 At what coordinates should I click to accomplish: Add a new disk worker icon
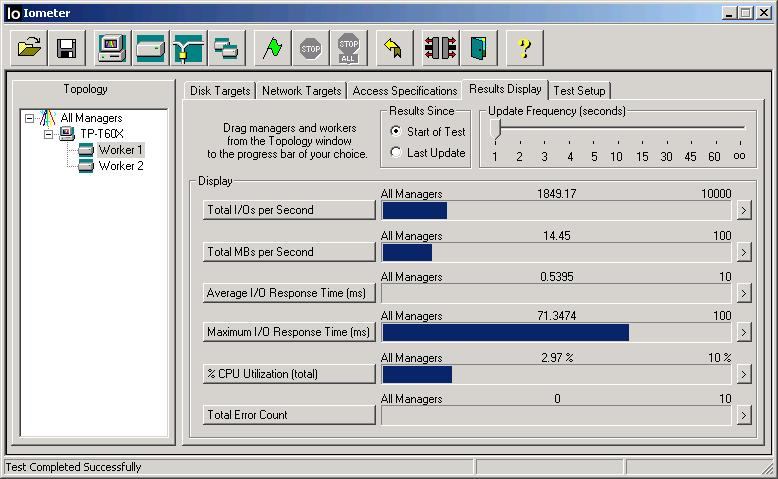[x=150, y=48]
